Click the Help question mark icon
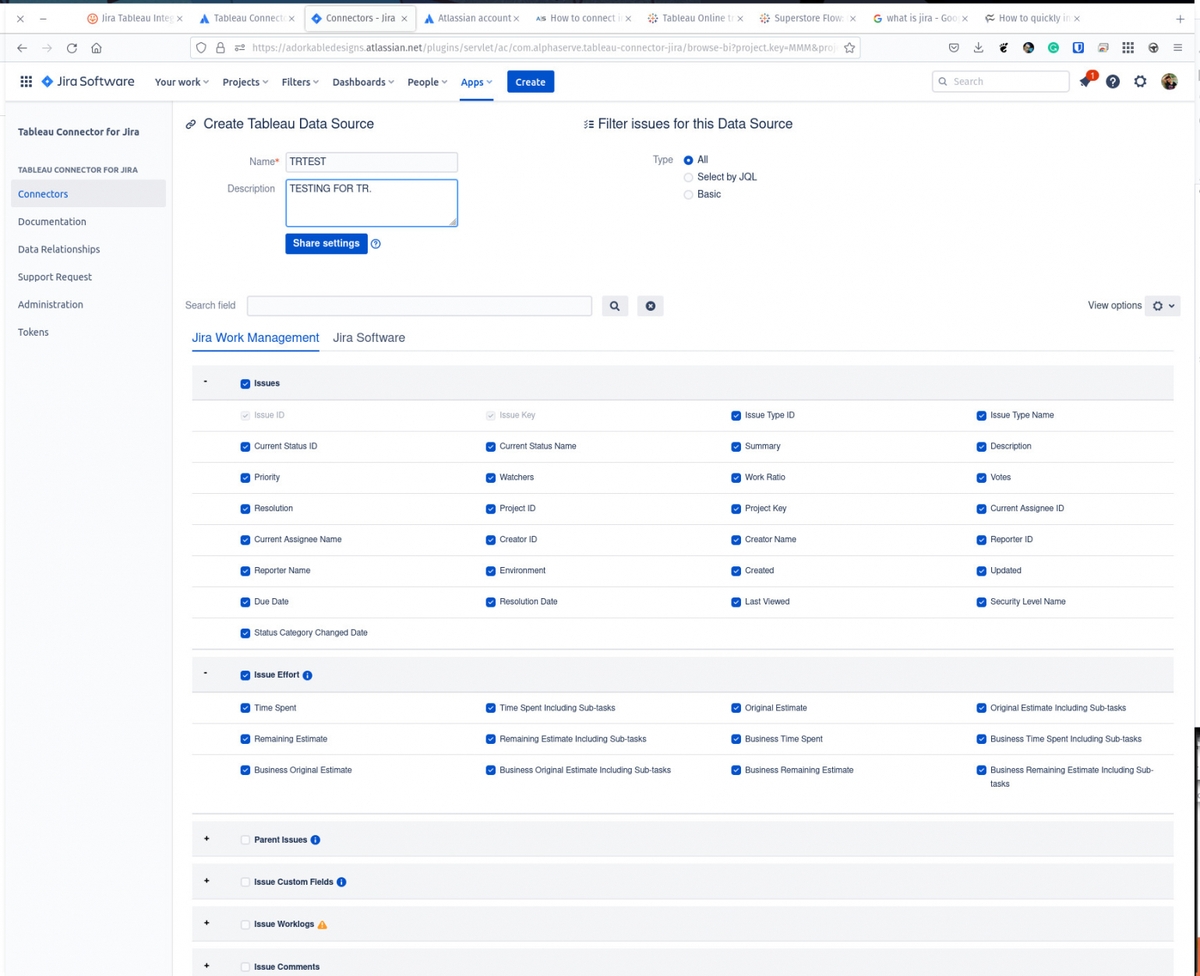The width and height of the screenshot is (1200, 976). click(x=1112, y=81)
